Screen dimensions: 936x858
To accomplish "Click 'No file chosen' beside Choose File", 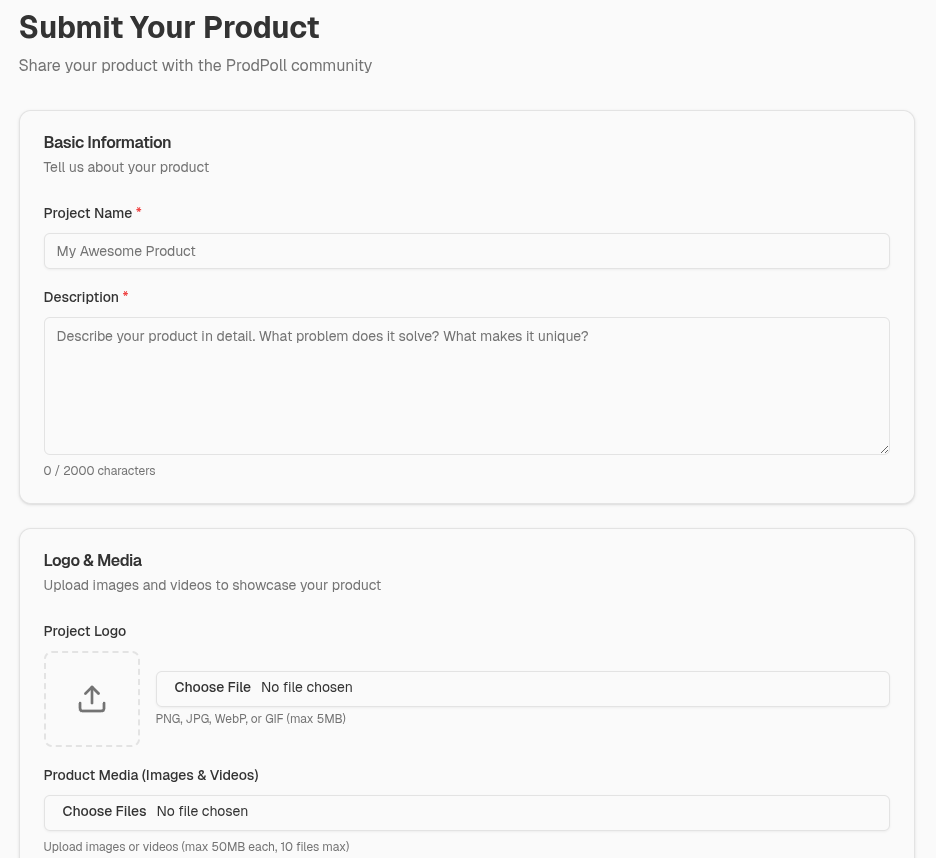I will click(x=306, y=687).
